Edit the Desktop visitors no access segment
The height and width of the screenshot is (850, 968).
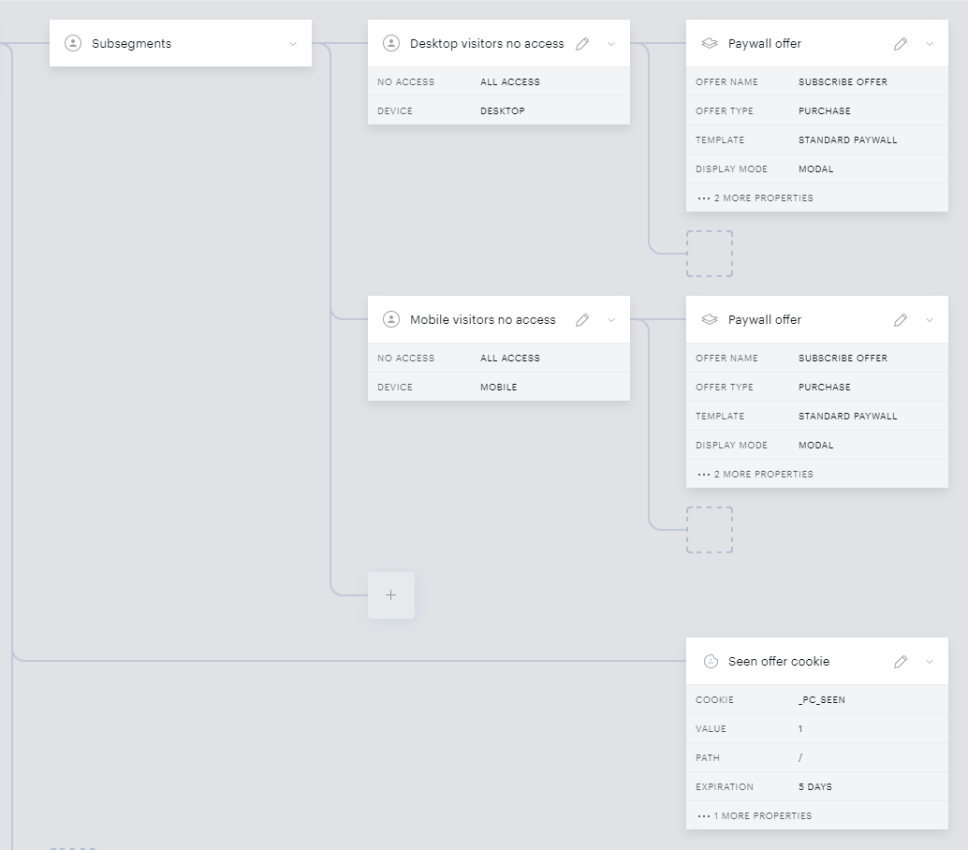582,44
